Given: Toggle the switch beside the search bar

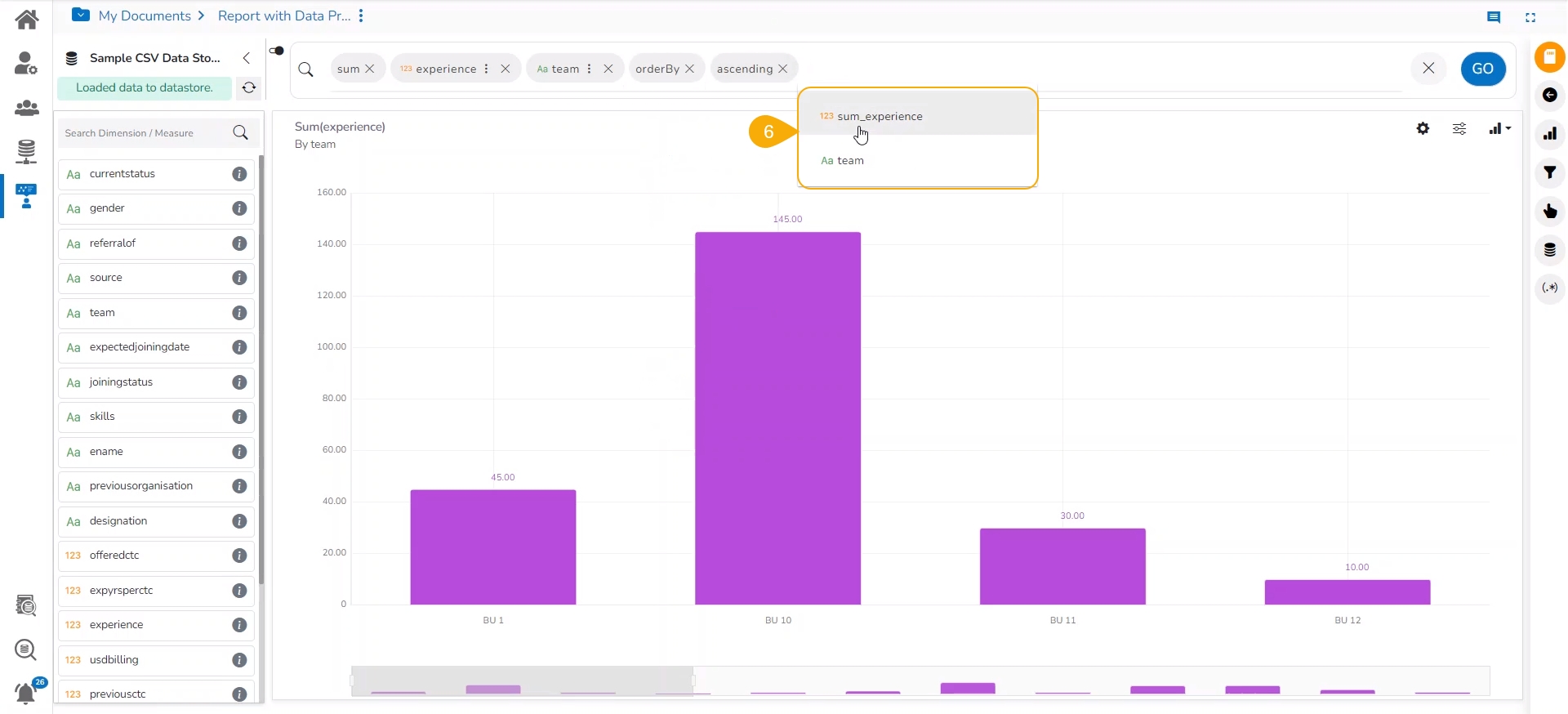Looking at the screenshot, I should (277, 51).
